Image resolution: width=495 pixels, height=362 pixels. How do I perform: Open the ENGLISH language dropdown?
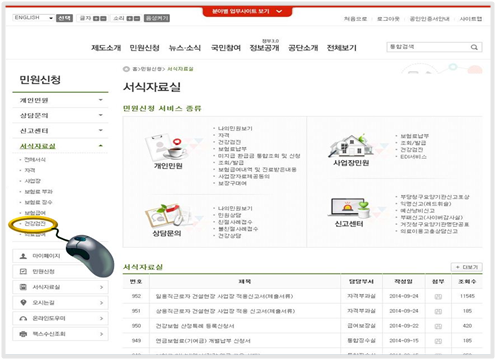(x=33, y=18)
